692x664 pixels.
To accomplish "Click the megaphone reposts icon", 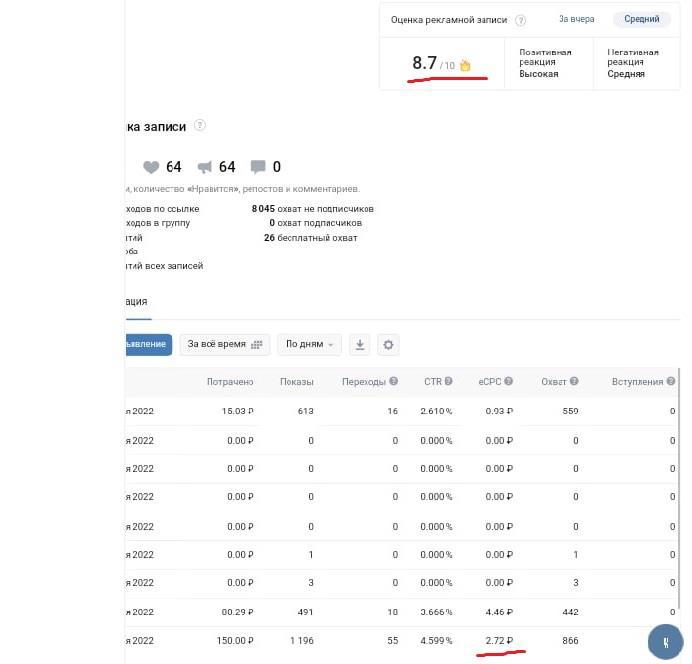I will click(205, 167).
